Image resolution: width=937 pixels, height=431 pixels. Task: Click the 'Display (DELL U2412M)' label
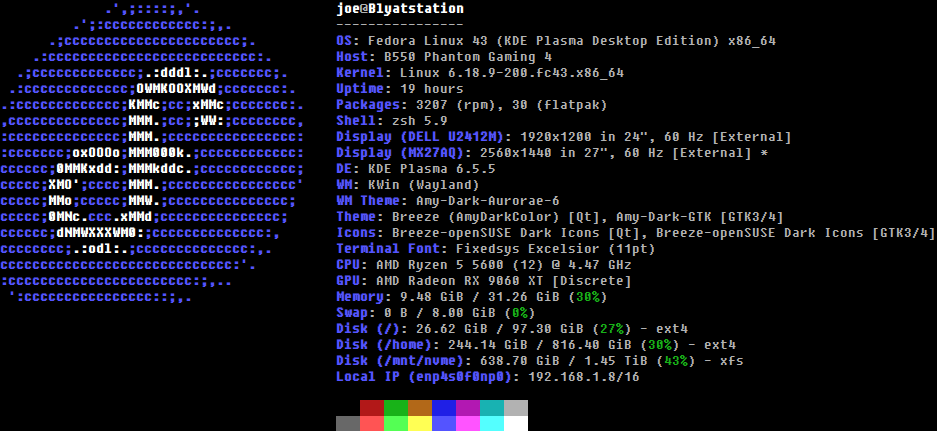click(420, 137)
